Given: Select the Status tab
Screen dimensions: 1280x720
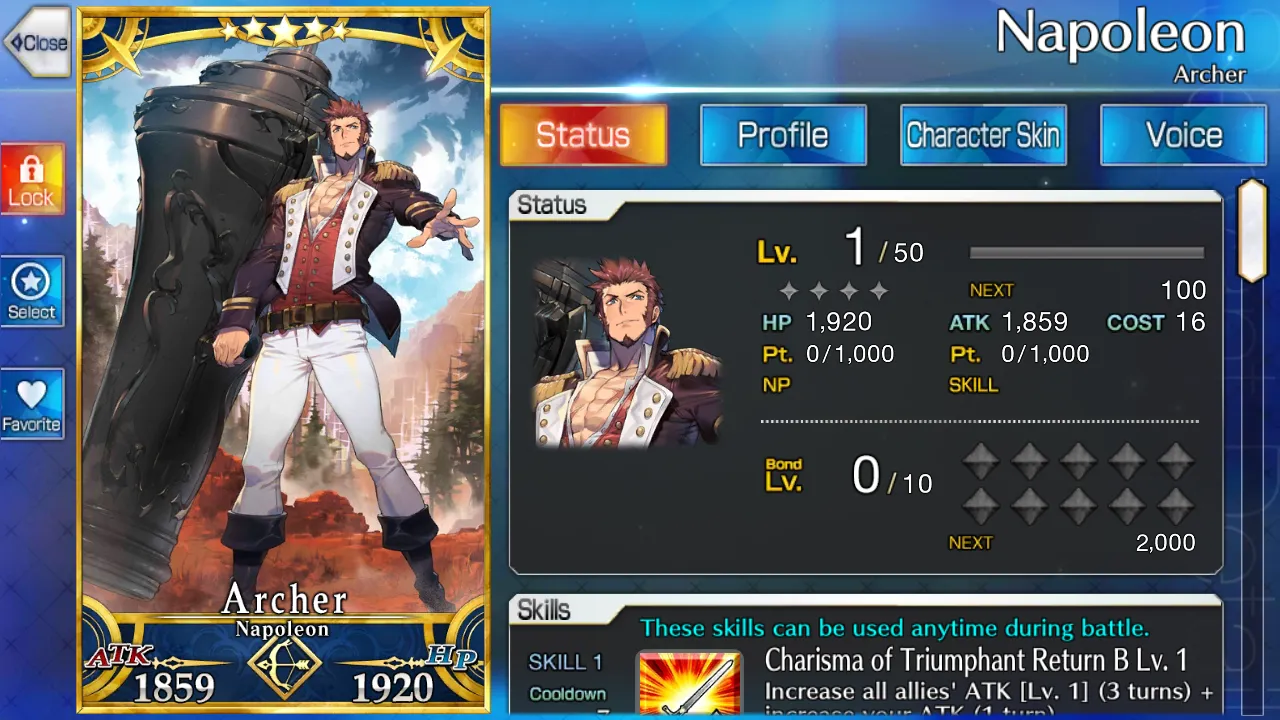Looking at the screenshot, I should coord(583,135).
